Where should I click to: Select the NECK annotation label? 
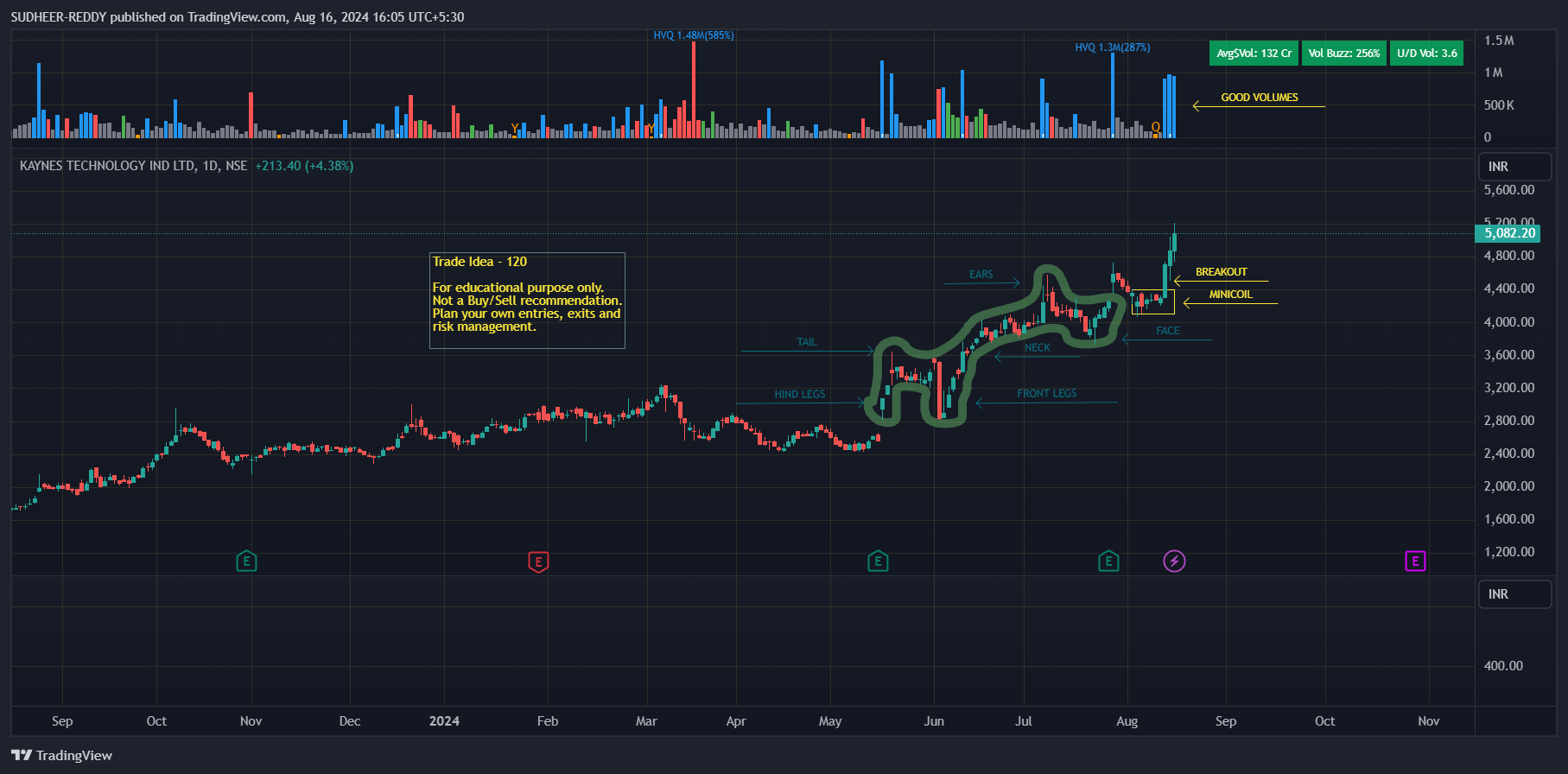[1038, 348]
